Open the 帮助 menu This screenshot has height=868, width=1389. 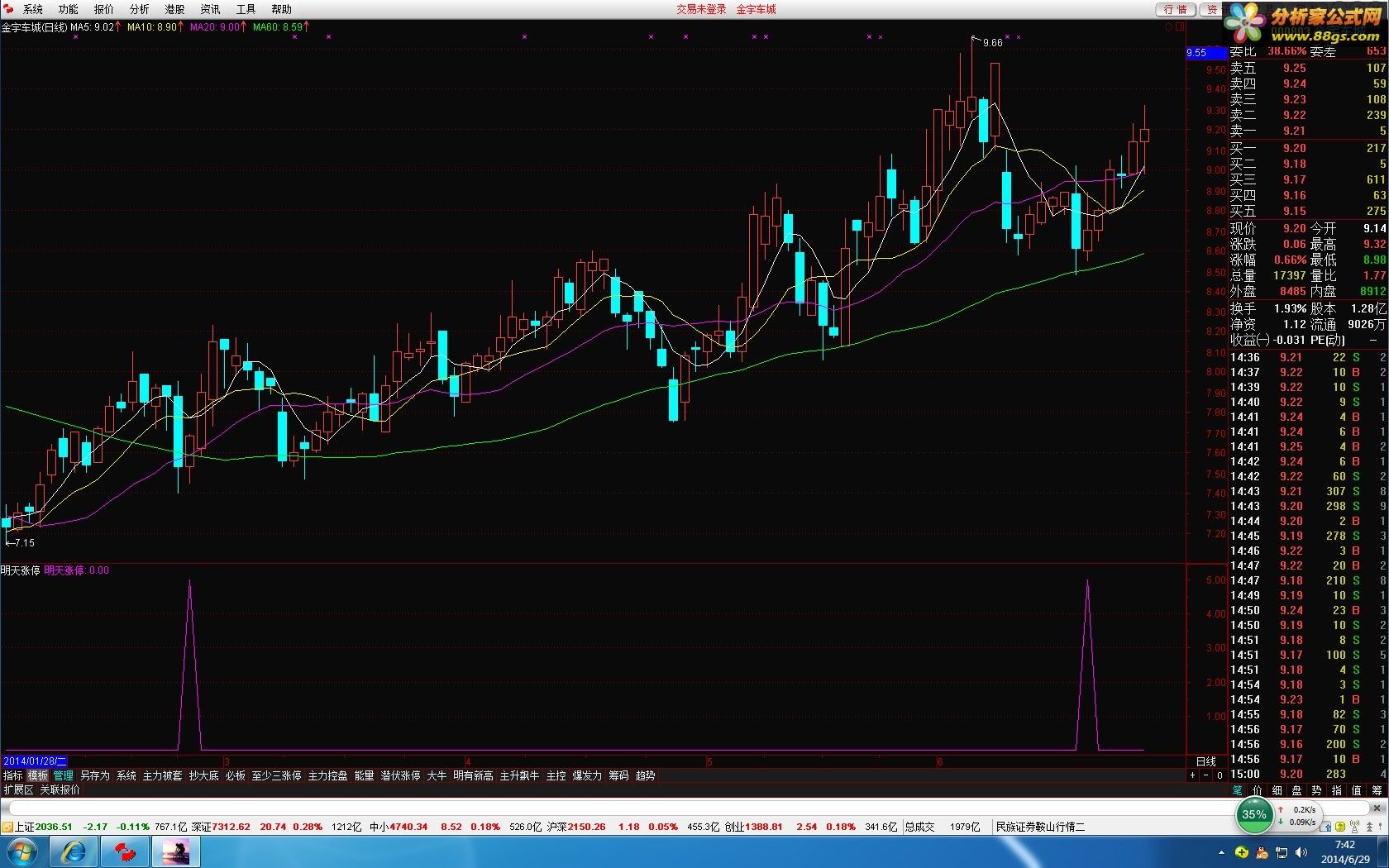282,9
